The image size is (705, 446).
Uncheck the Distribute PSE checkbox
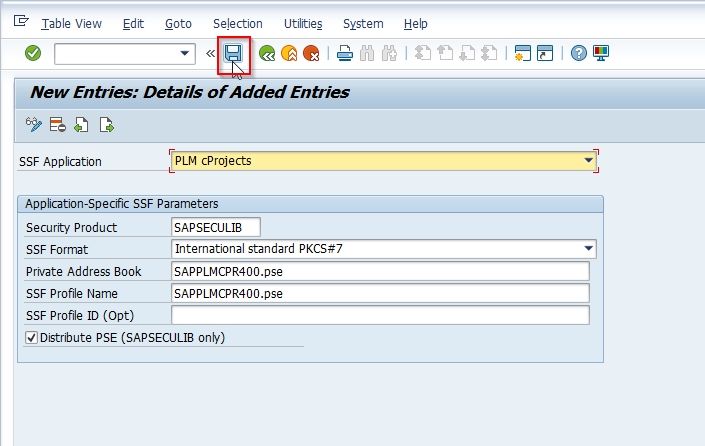click(31, 337)
